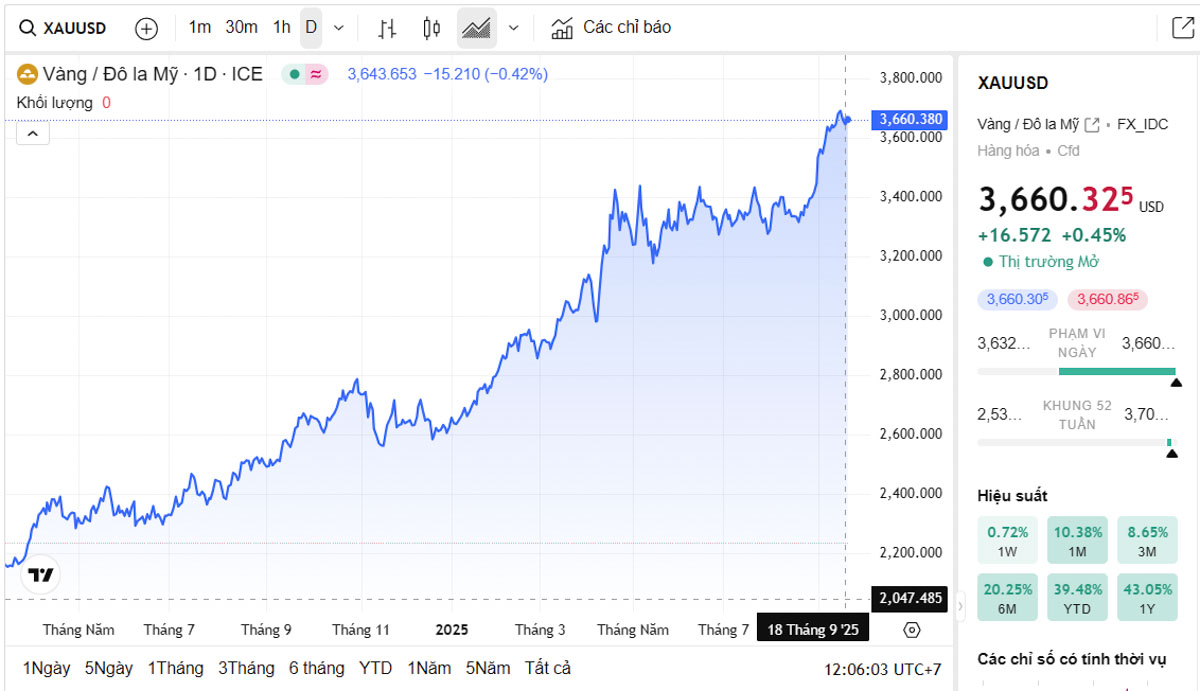Open the timeframe interval dropdown arrow
Viewport: 1200px width, 691px height.
coord(338,28)
